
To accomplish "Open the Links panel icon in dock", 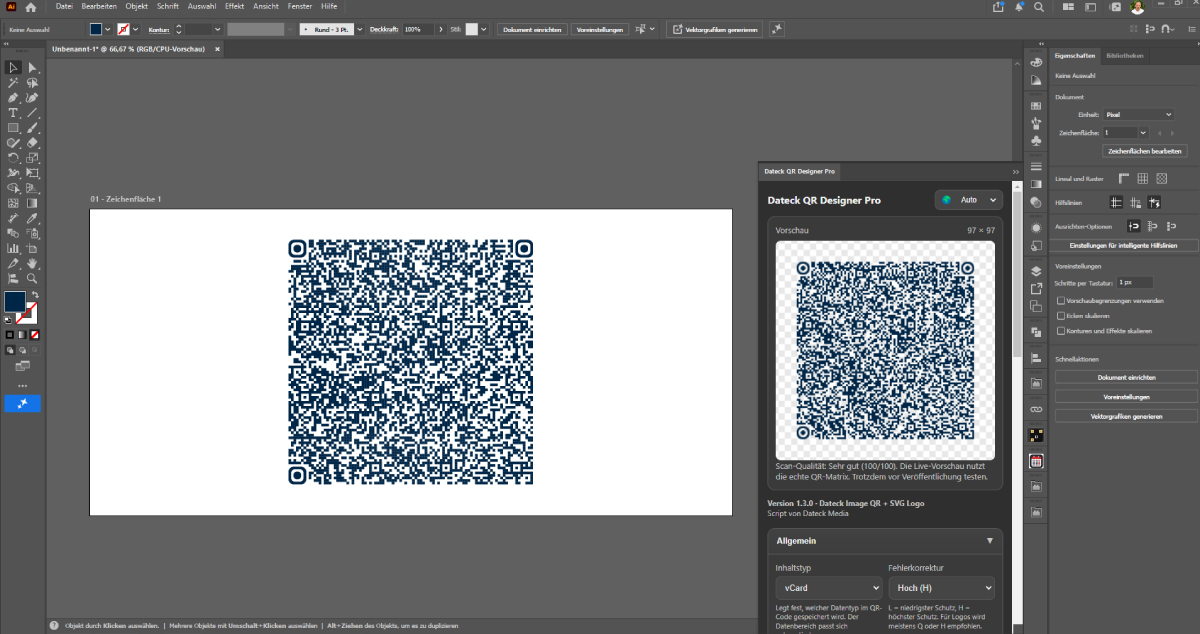I will pyautogui.click(x=1036, y=410).
